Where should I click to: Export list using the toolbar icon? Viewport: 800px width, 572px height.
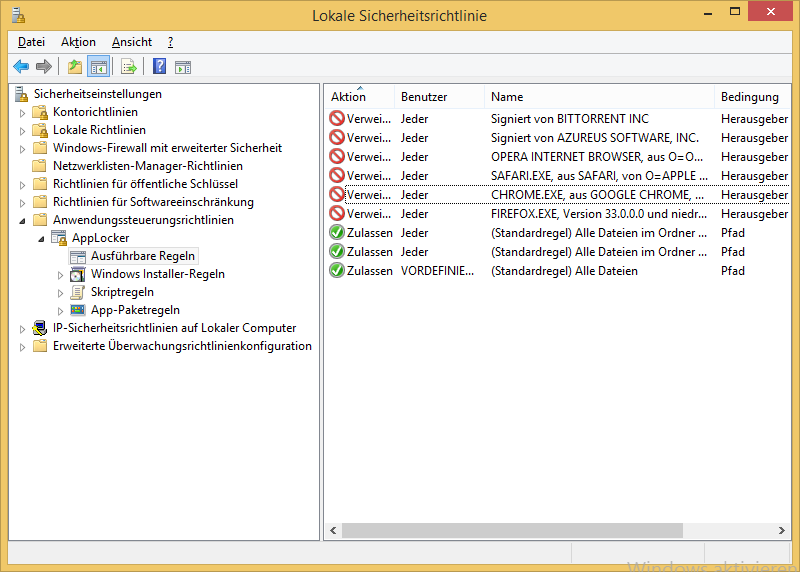click(x=129, y=67)
